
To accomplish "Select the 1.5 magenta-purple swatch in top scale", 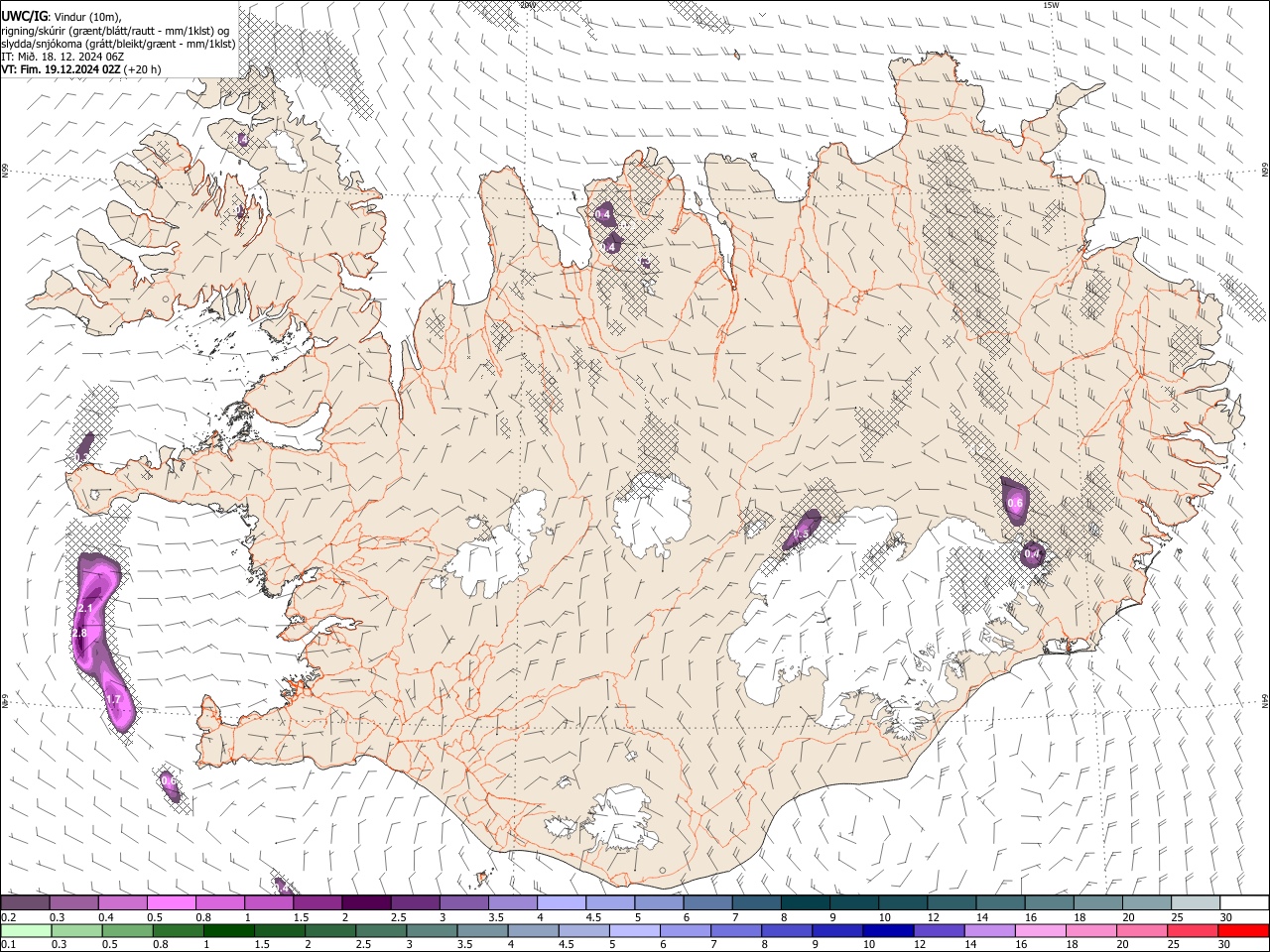I will (x=317, y=902).
